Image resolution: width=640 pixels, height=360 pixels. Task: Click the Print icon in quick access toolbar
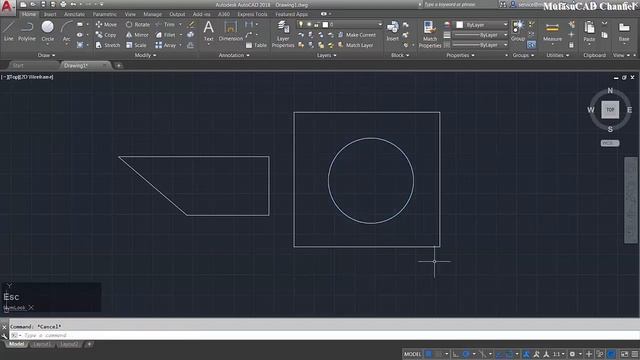(x=63, y=4)
